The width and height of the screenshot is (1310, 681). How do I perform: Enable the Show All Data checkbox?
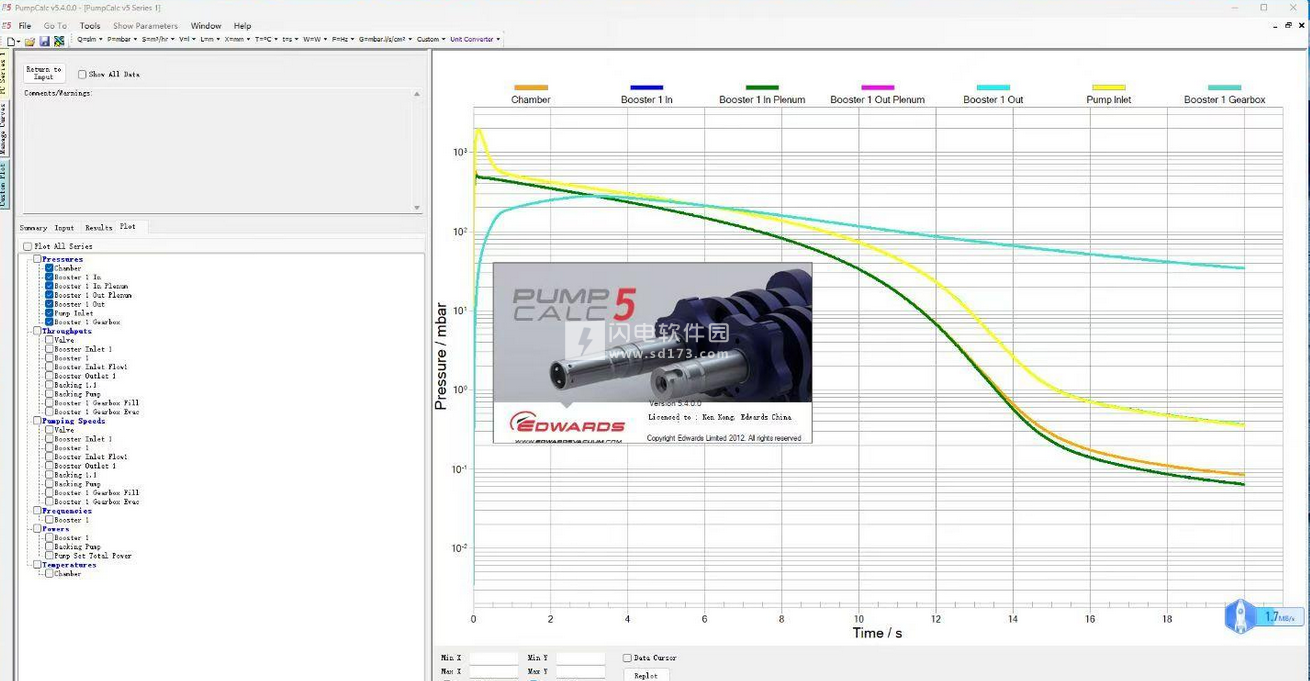point(82,75)
